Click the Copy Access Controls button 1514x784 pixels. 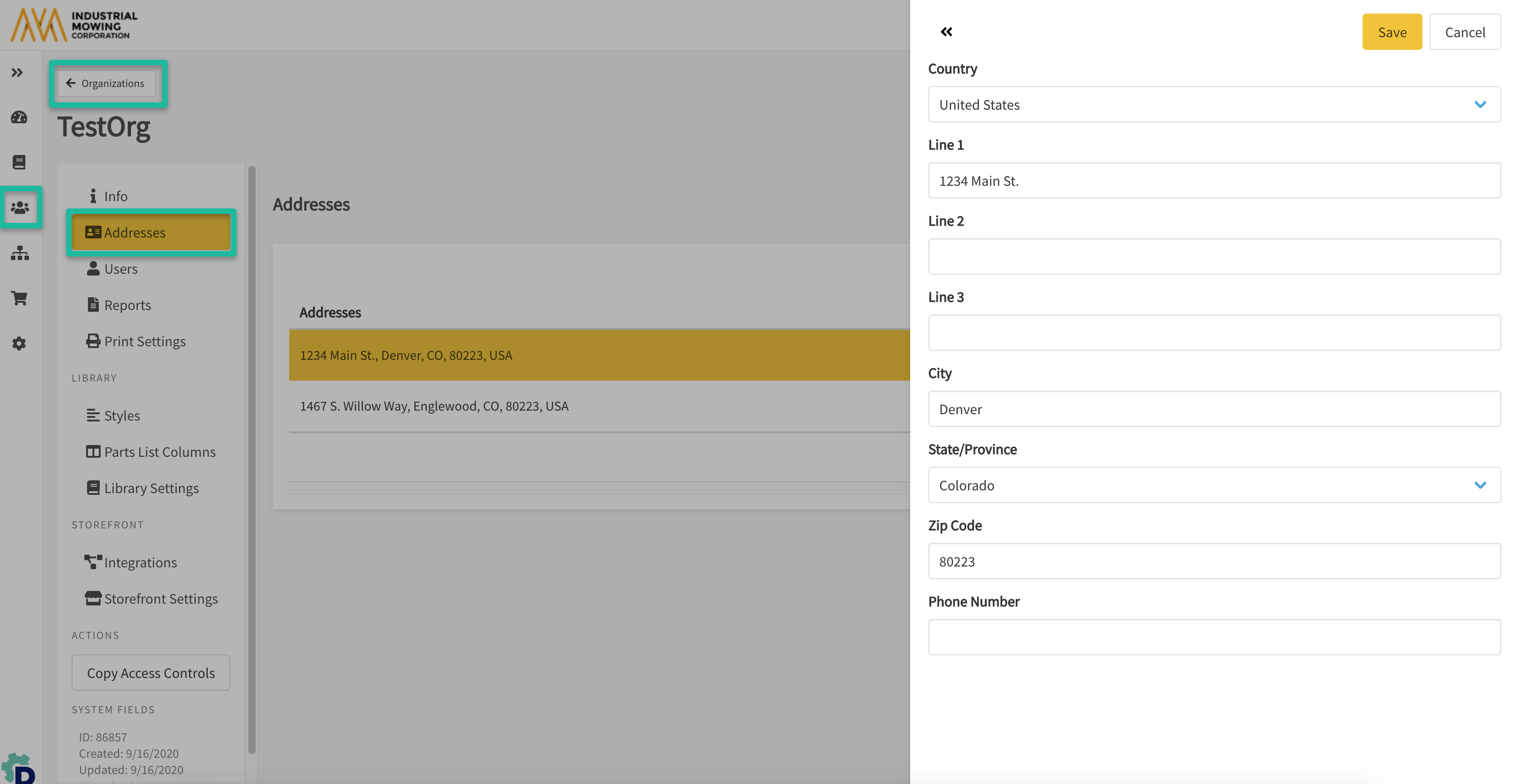click(150, 673)
